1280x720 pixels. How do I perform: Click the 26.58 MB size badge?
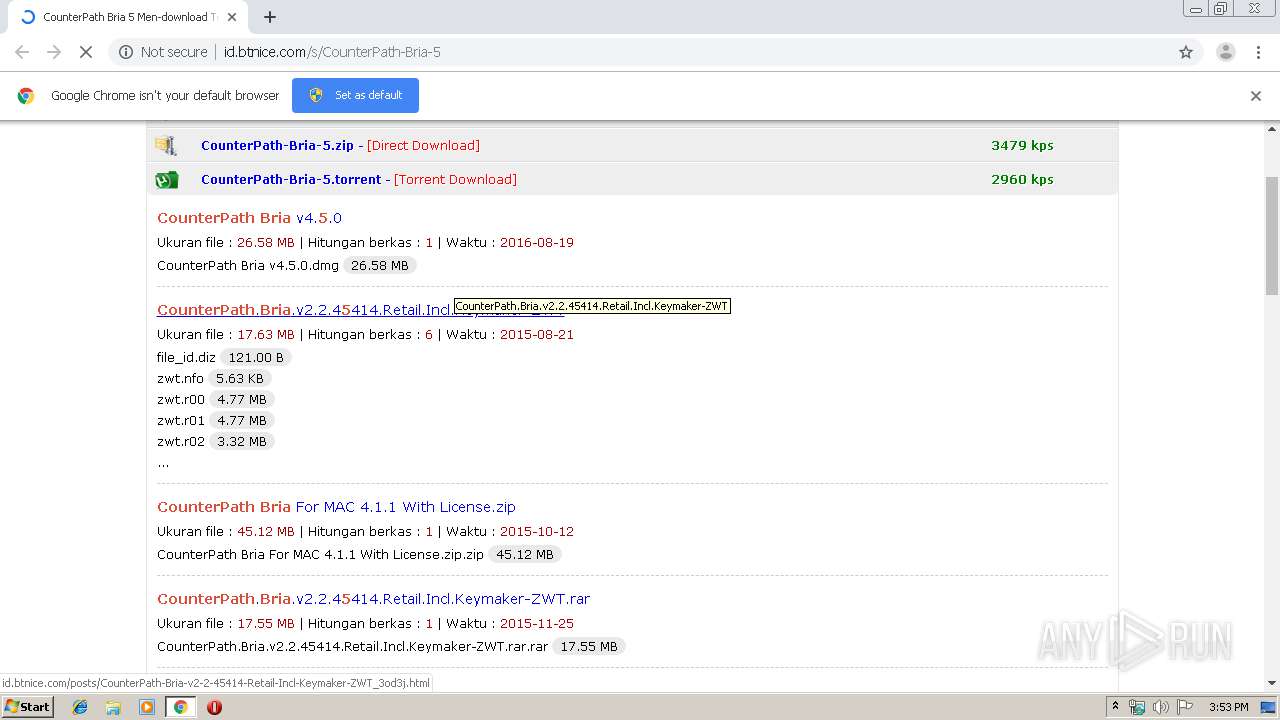[x=379, y=266]
